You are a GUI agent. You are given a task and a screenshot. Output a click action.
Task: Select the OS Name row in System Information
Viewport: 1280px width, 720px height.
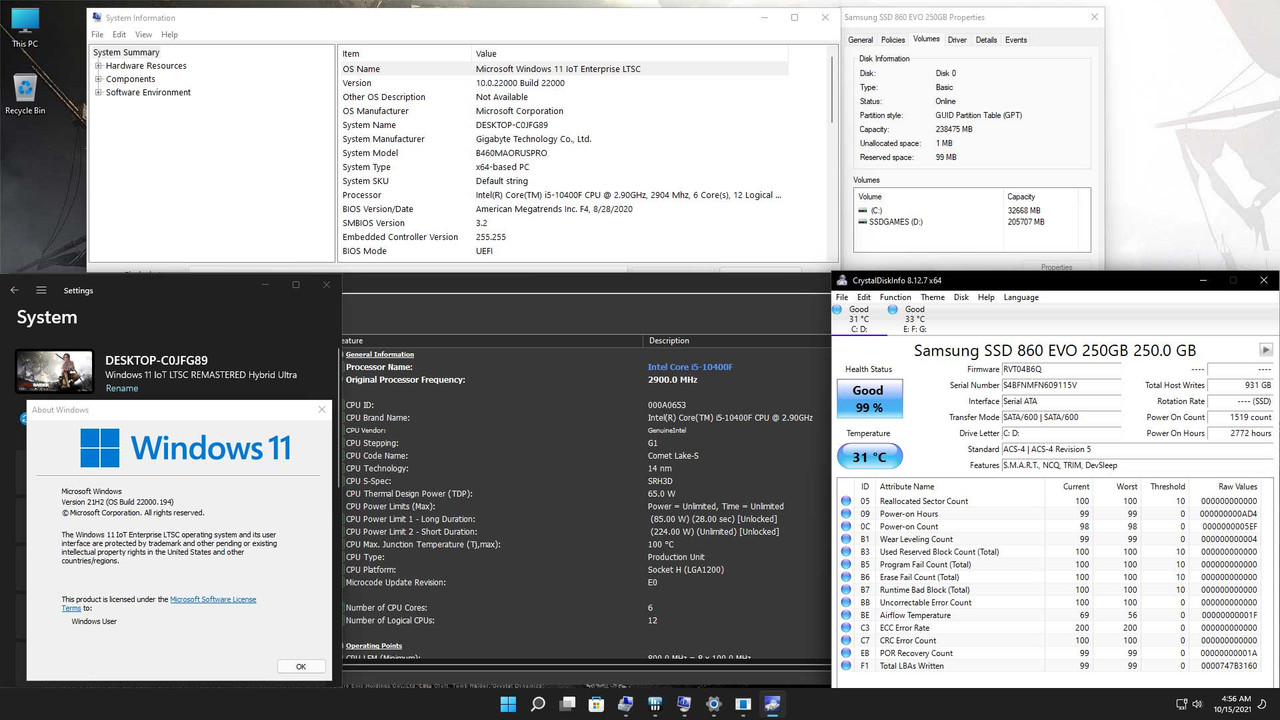[x=564, y=69]
